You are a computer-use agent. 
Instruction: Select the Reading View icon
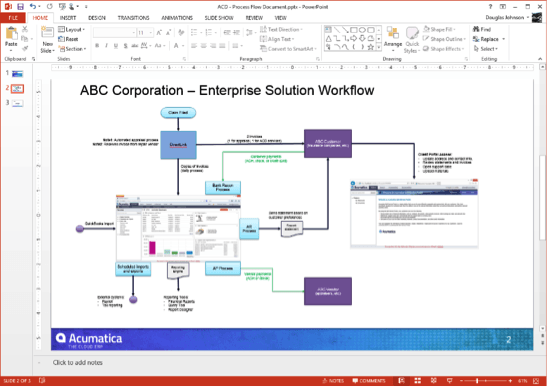pyautogui.click(x=434, y=381)
